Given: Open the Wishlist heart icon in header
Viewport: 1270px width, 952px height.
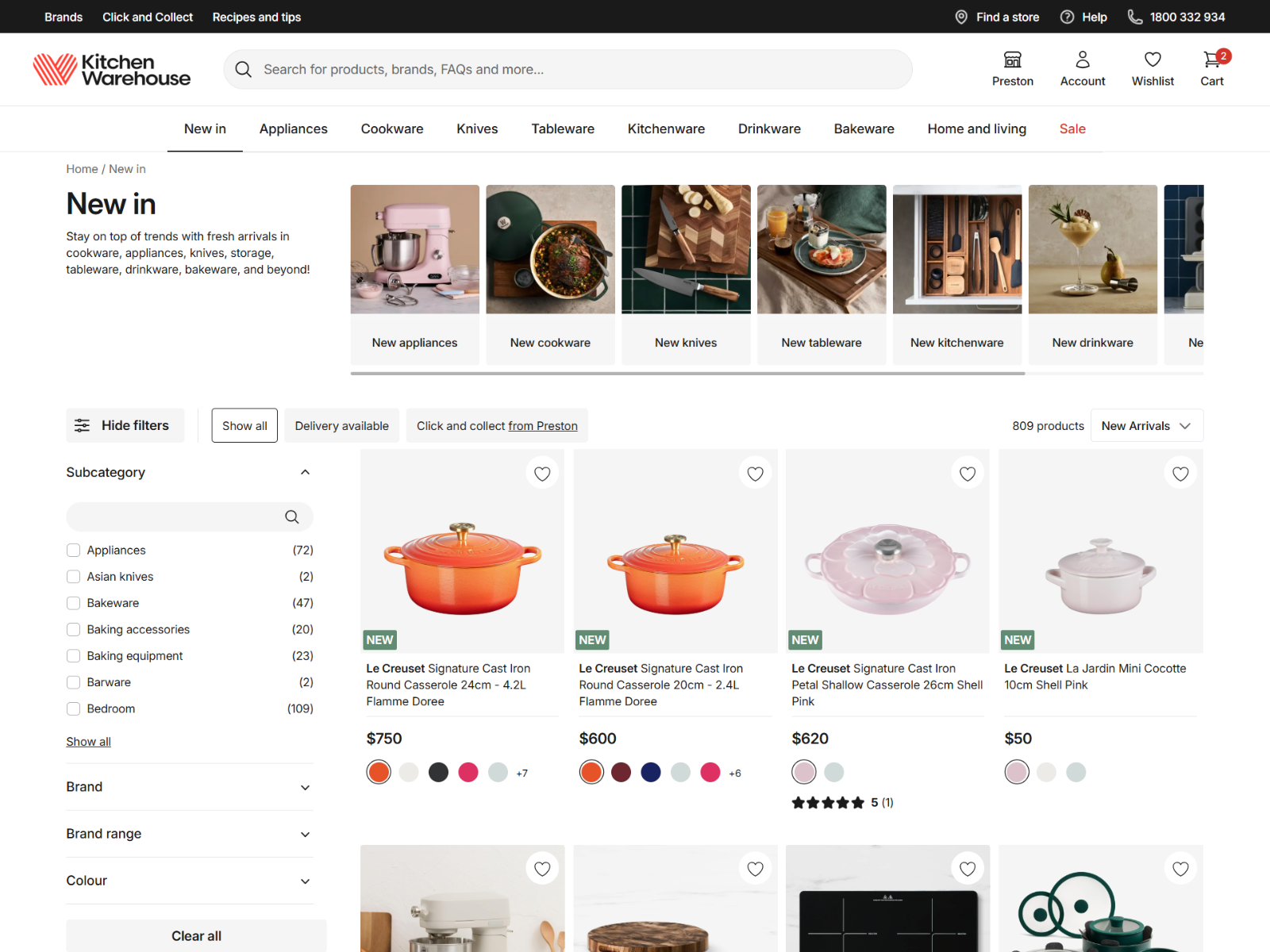Looking at the screenshot, I should coord(1153,59).
